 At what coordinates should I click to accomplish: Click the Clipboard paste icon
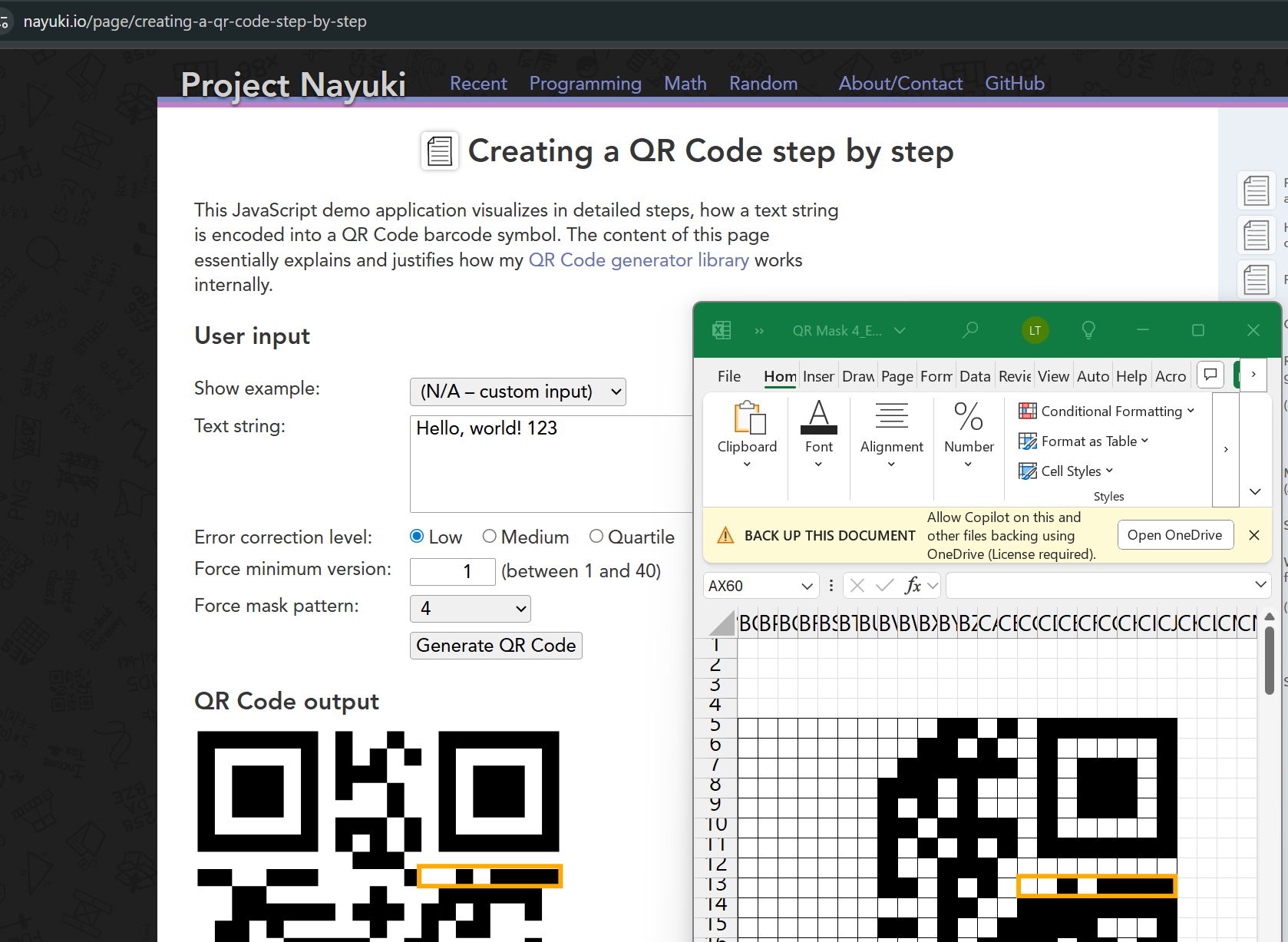click(x=749, y=418)
